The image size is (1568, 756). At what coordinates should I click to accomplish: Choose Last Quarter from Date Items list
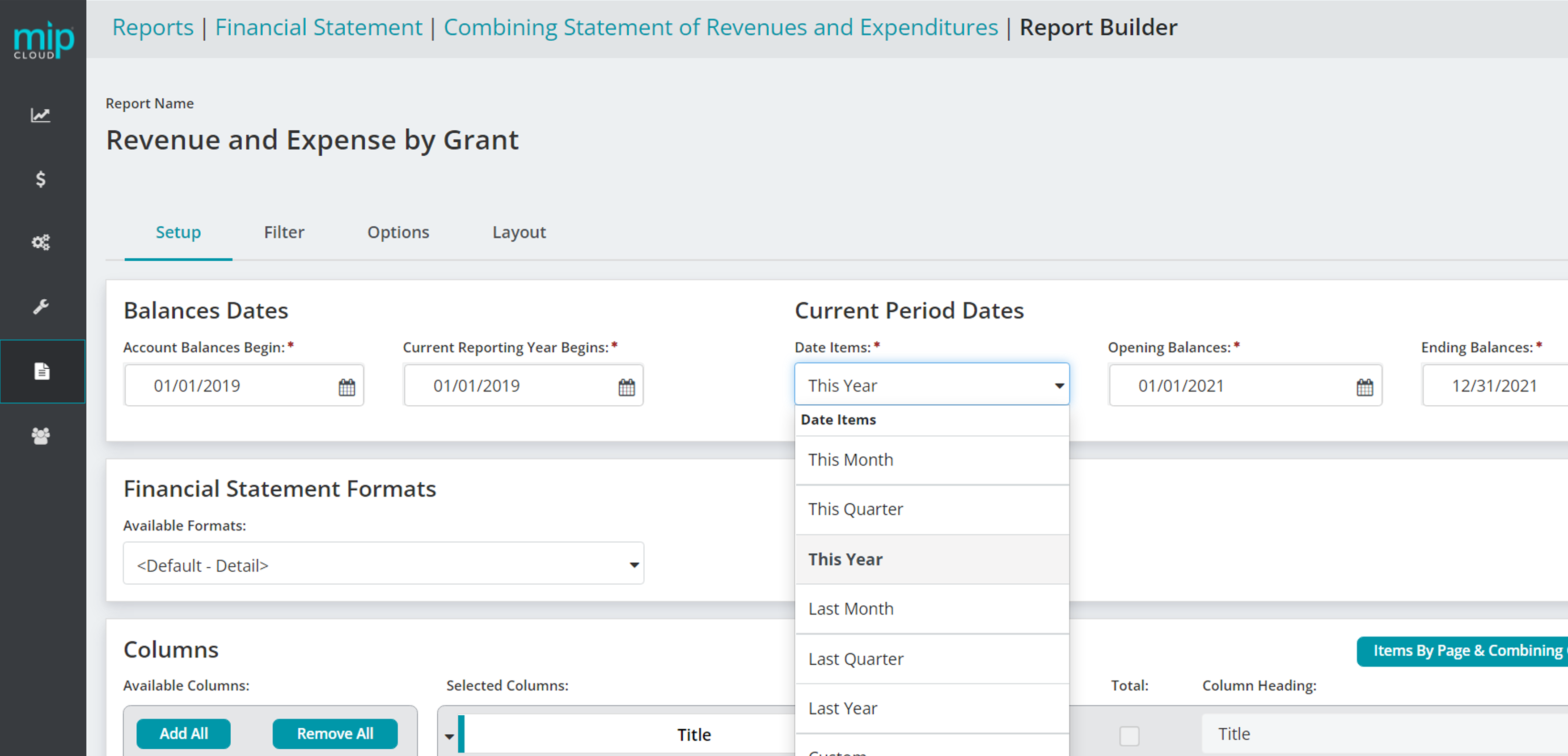(x=855, y=658)
